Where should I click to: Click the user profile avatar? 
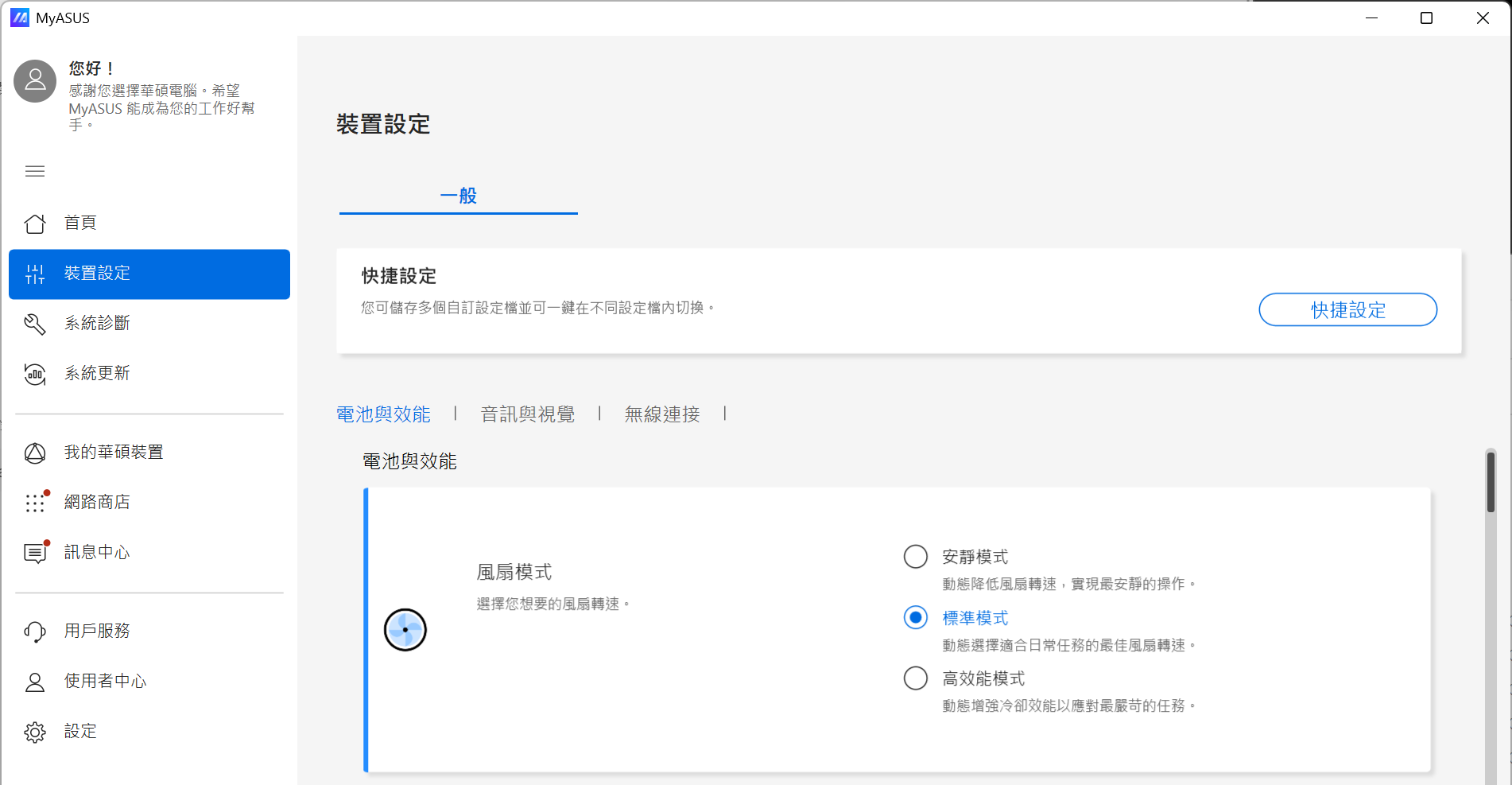(36, 80)
